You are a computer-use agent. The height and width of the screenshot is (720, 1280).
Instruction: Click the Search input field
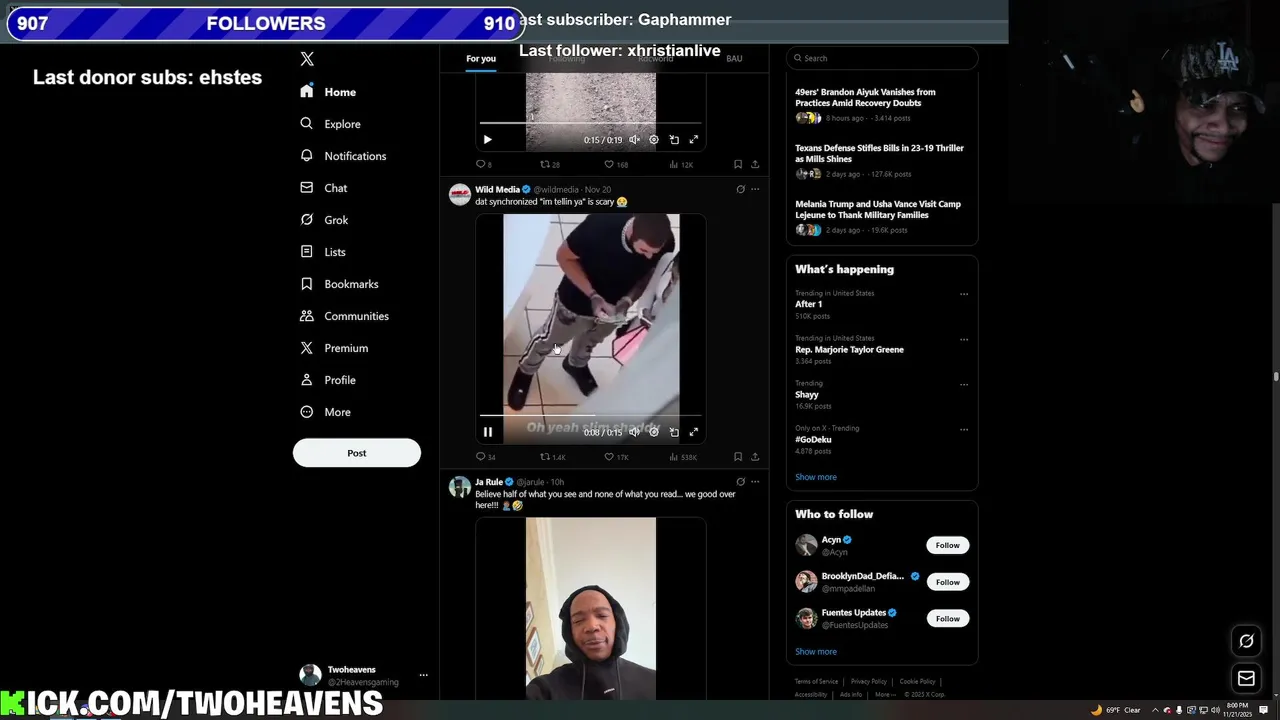881,58
